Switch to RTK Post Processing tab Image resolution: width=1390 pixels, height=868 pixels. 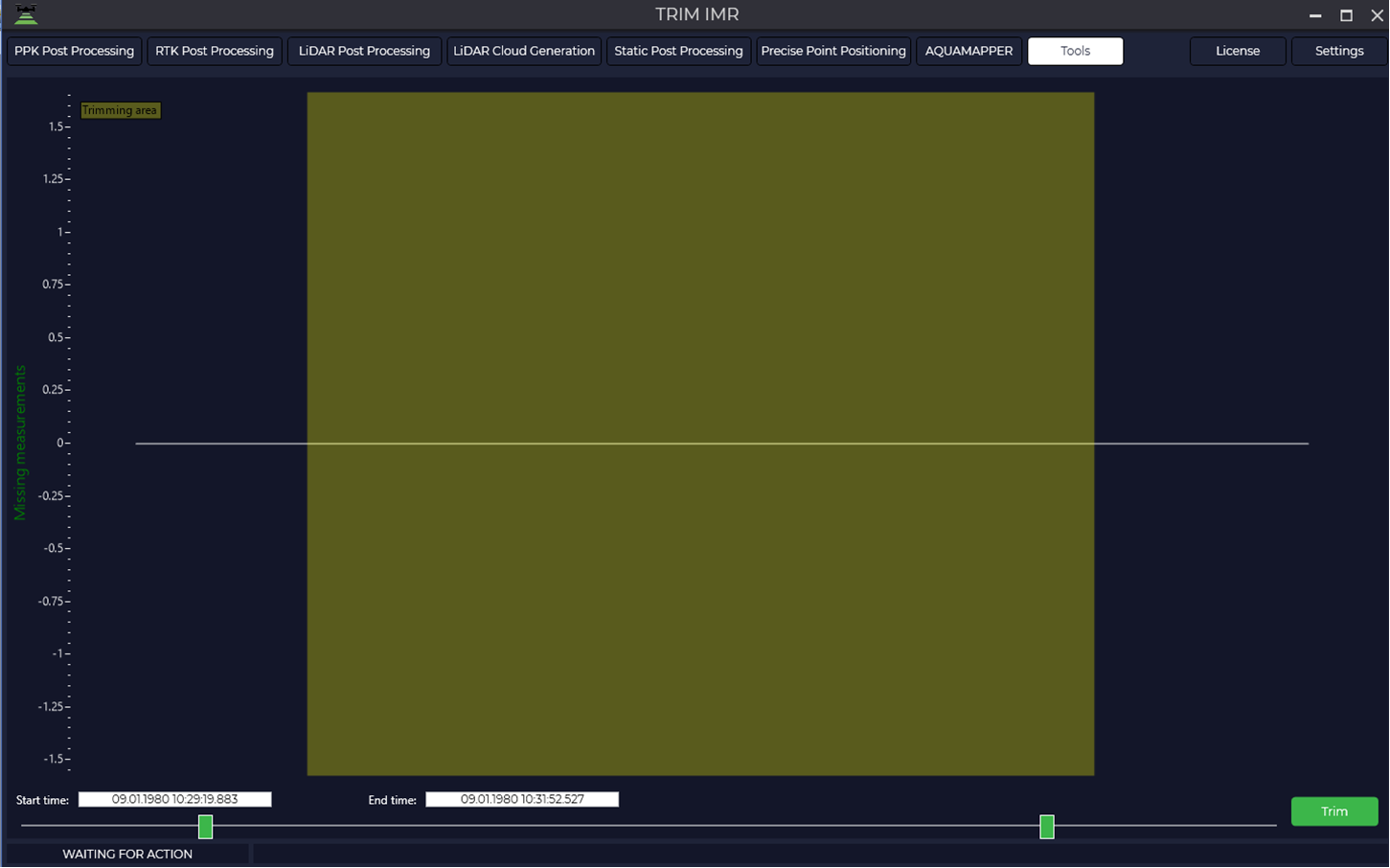215,51
